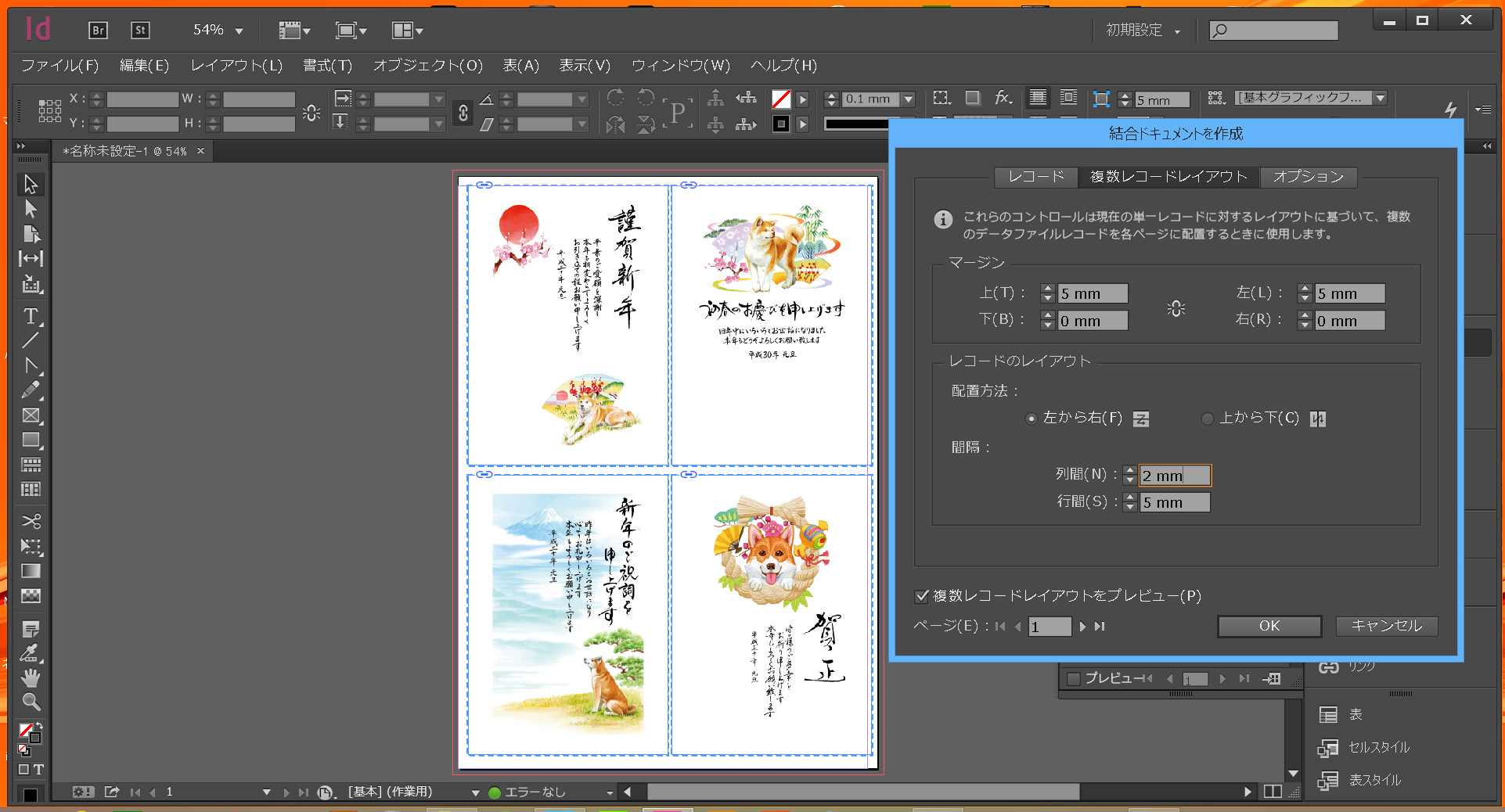Click the rotate 90° clockwise icon
This screenshot has width=1505, height=812.
(x=616, y=97)
